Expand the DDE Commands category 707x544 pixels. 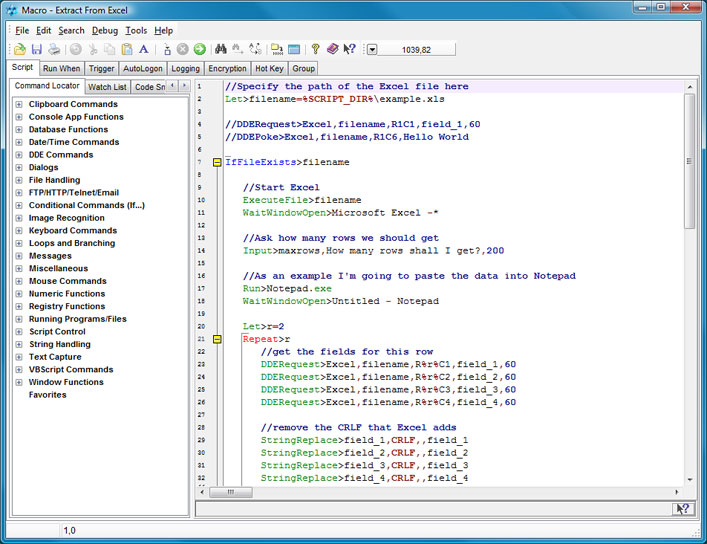point(19,155)
